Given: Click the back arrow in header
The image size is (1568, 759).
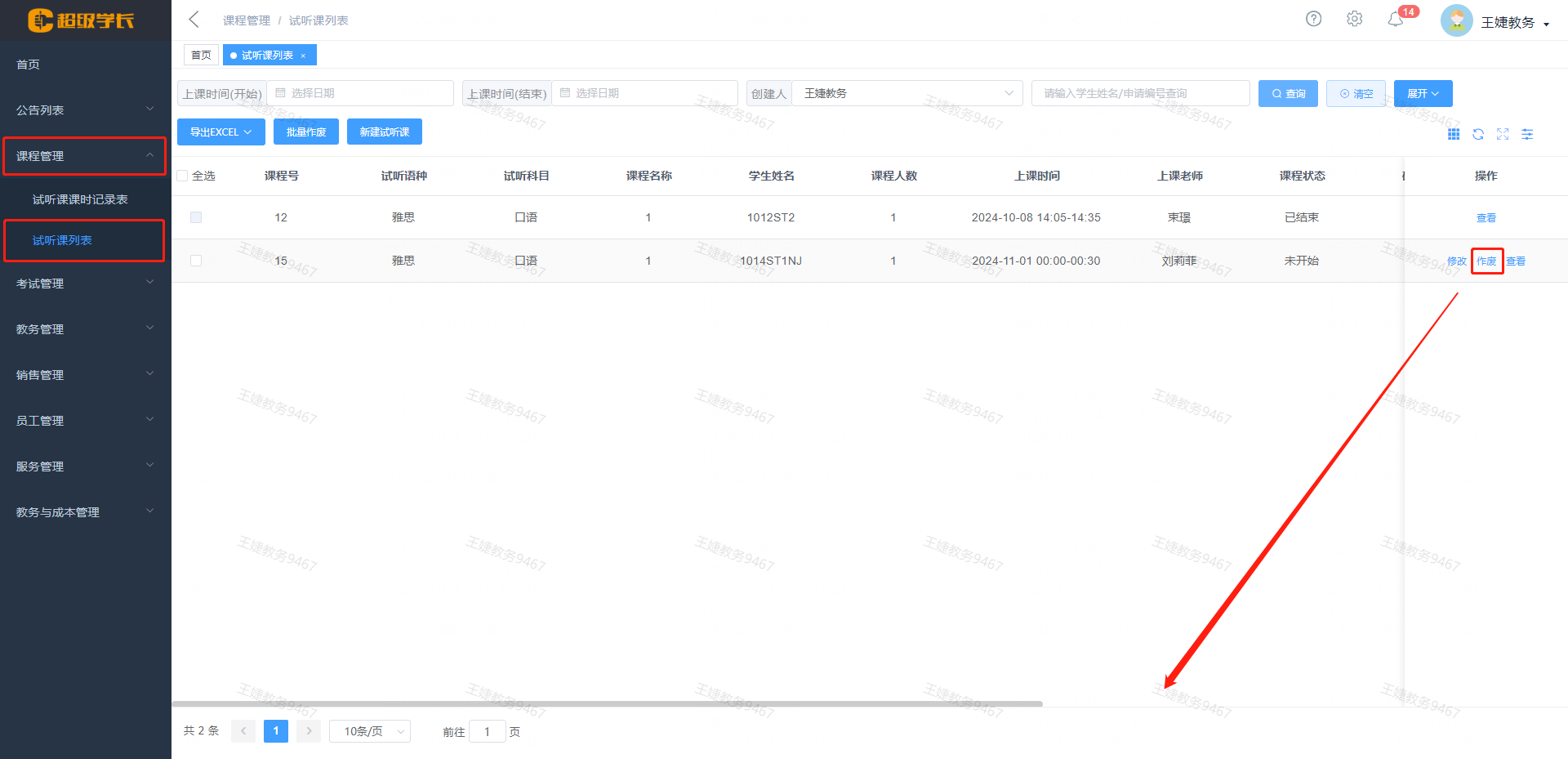Looking at the screenshot, I should click(x=194, y=20).
